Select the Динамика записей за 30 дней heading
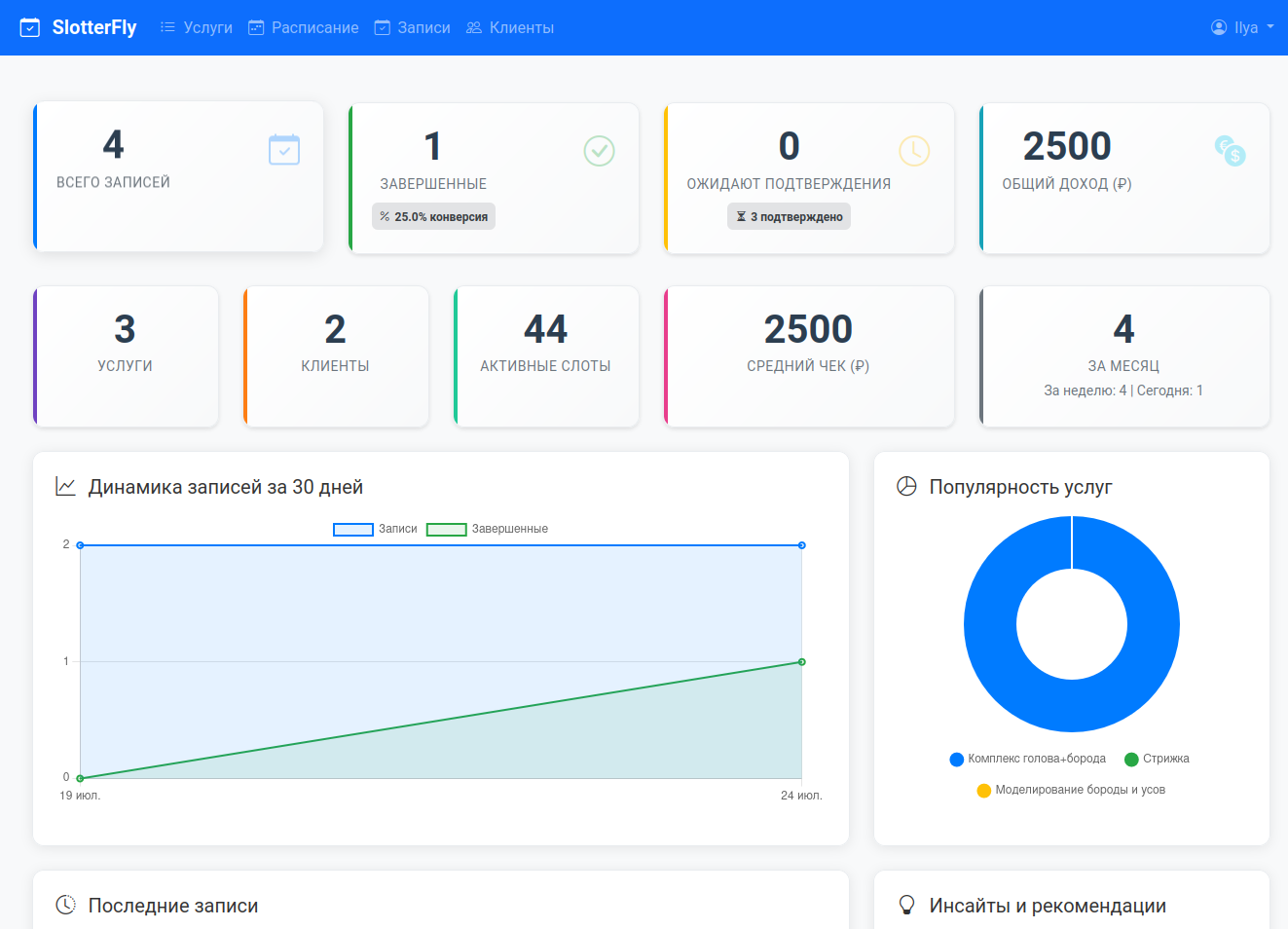1288x929 pixels. tap(226, 487)
